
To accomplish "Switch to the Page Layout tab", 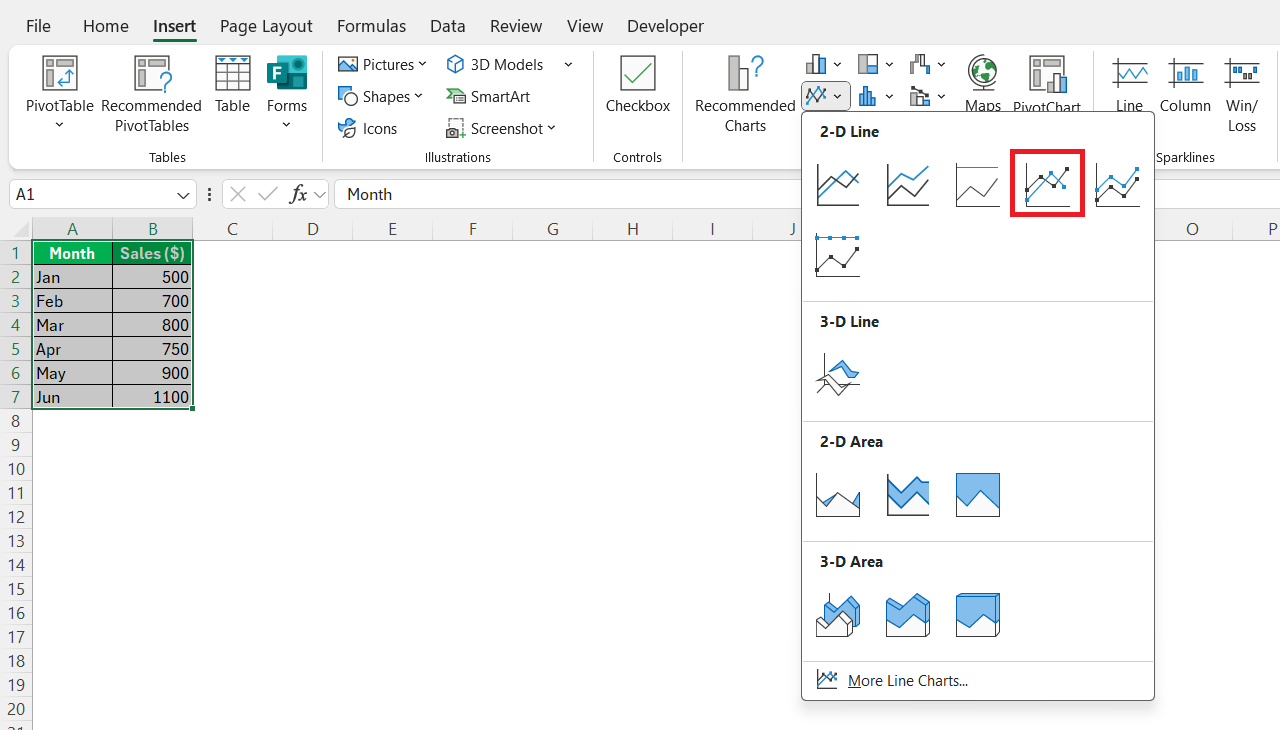I will click(266, 26).
